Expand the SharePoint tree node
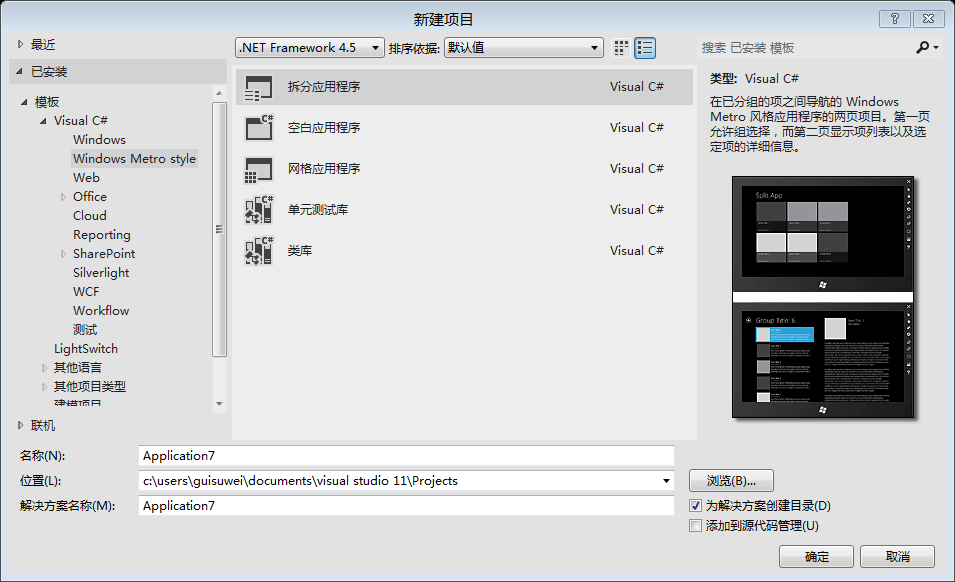The height and width of the screenshot is (582, 955). (63, 254)
